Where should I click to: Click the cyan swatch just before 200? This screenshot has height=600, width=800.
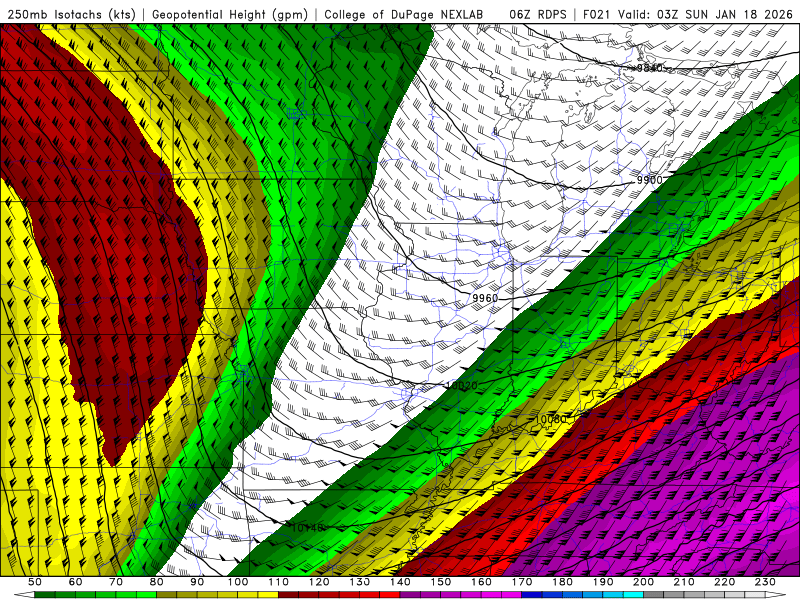click(x=633, y=595)
